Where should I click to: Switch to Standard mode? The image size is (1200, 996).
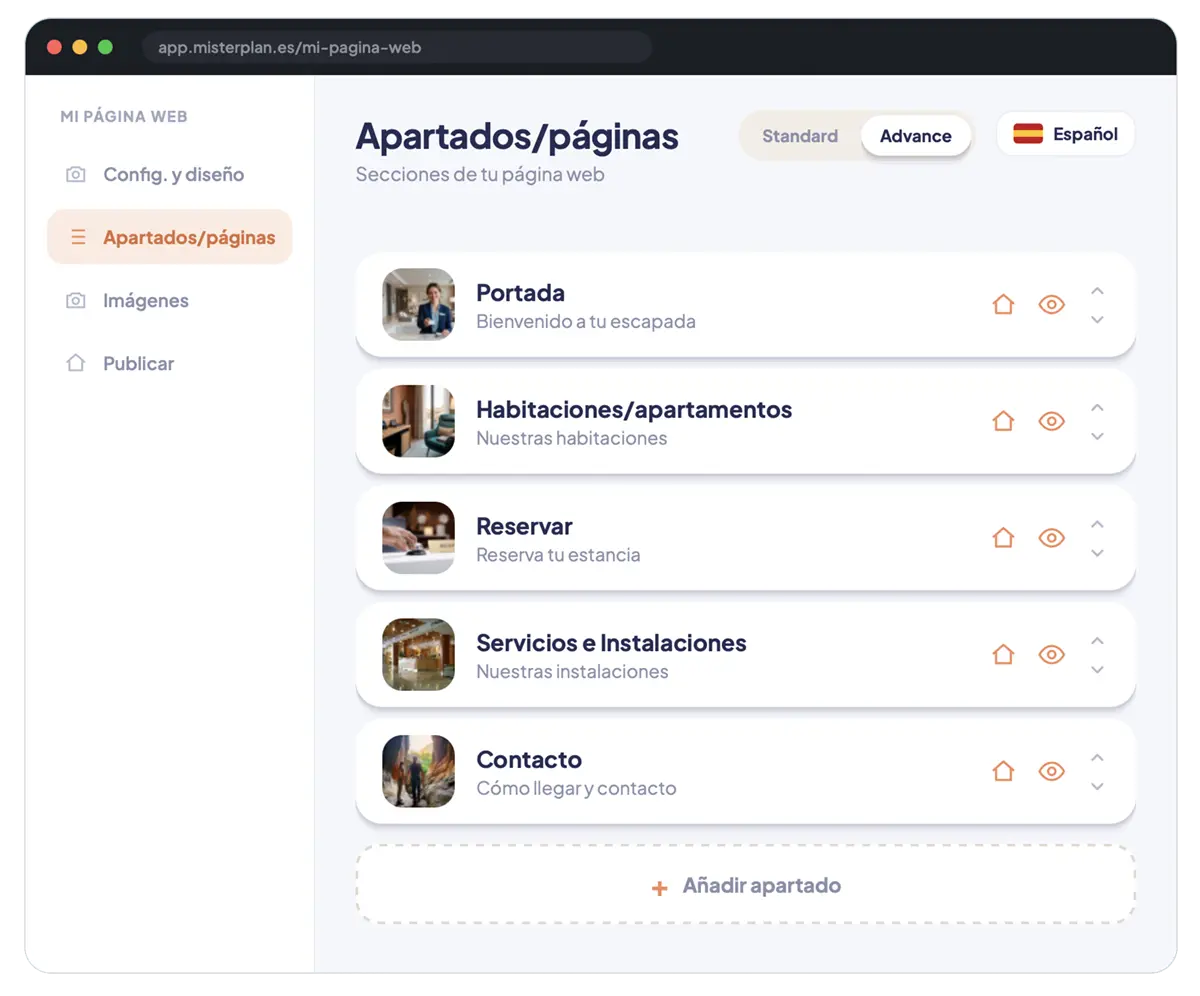click(x=800, y=136)
